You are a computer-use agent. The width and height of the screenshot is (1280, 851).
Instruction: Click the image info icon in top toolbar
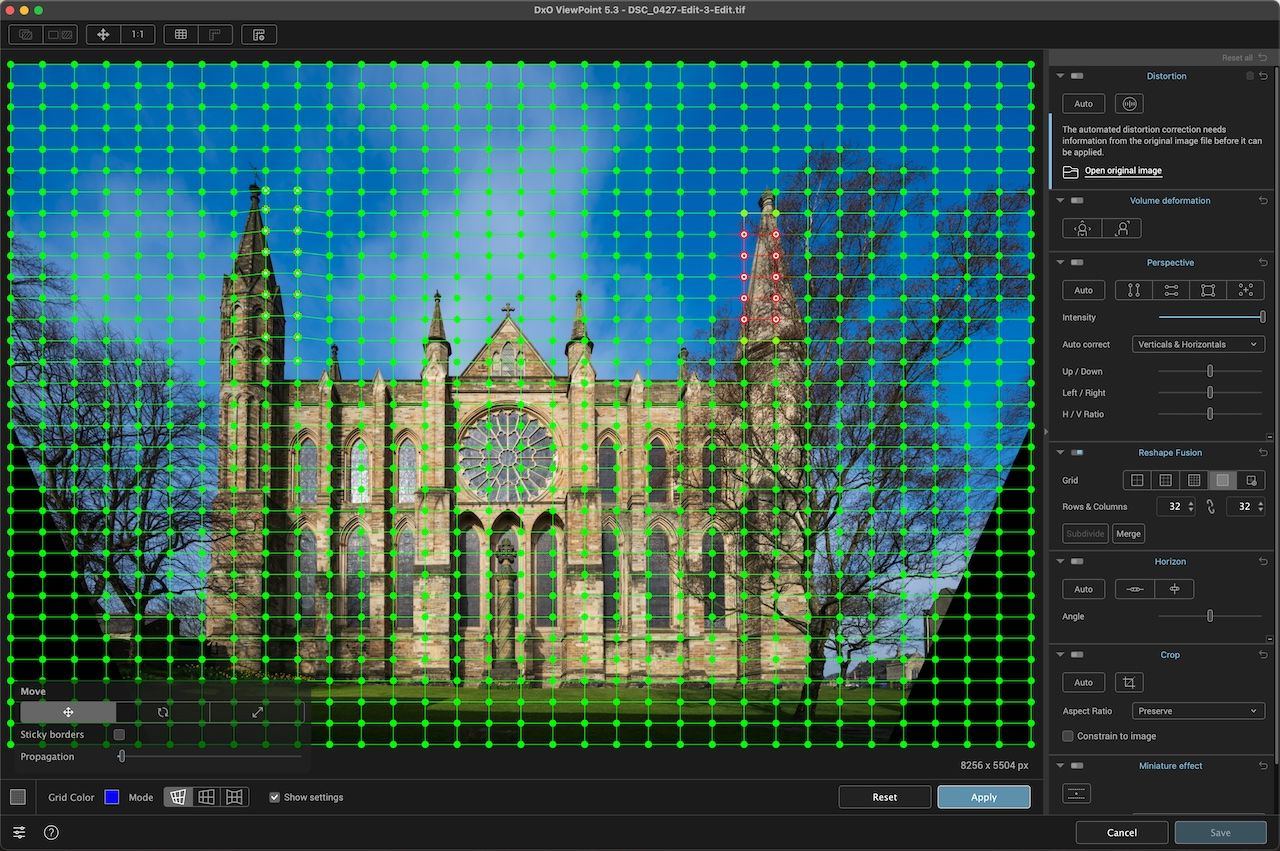[259, 34]
